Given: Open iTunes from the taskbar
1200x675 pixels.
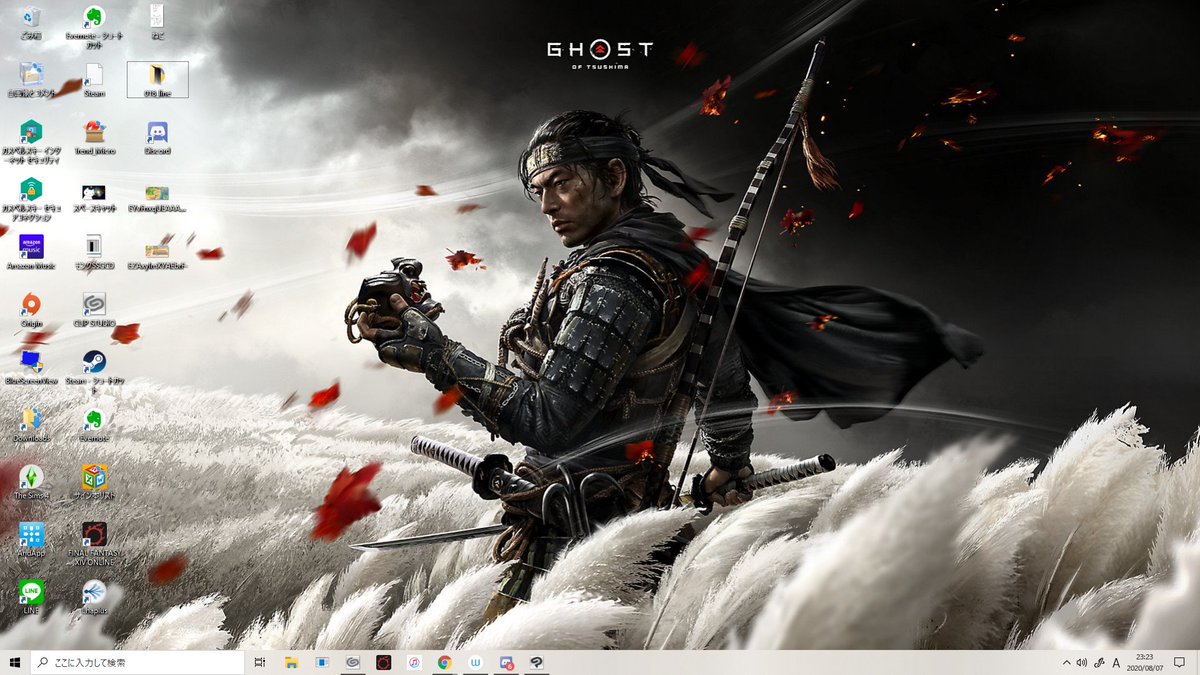Looking at the screenshot, I should [414, 663].
